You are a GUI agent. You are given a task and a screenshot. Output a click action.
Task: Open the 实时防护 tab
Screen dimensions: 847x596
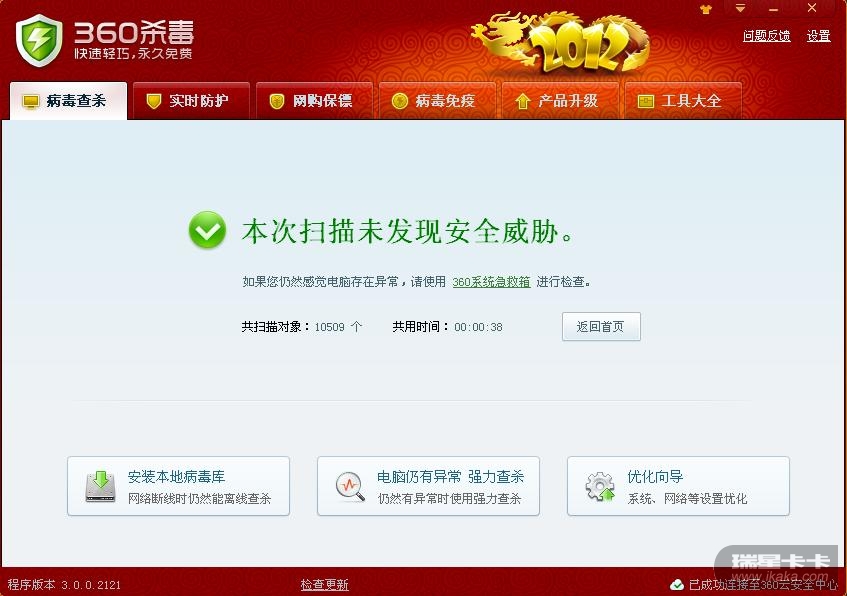191,101
